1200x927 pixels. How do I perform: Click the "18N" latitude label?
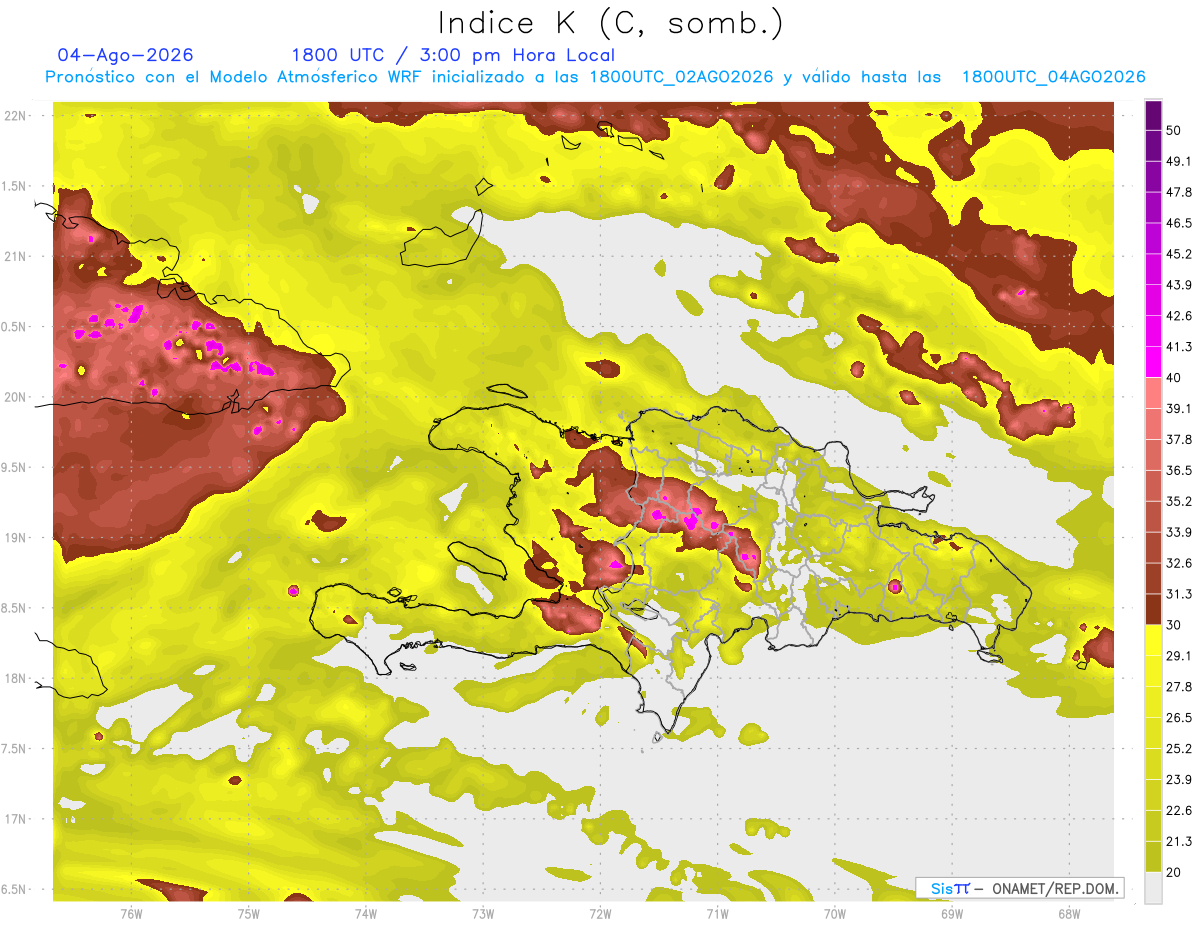17,679
